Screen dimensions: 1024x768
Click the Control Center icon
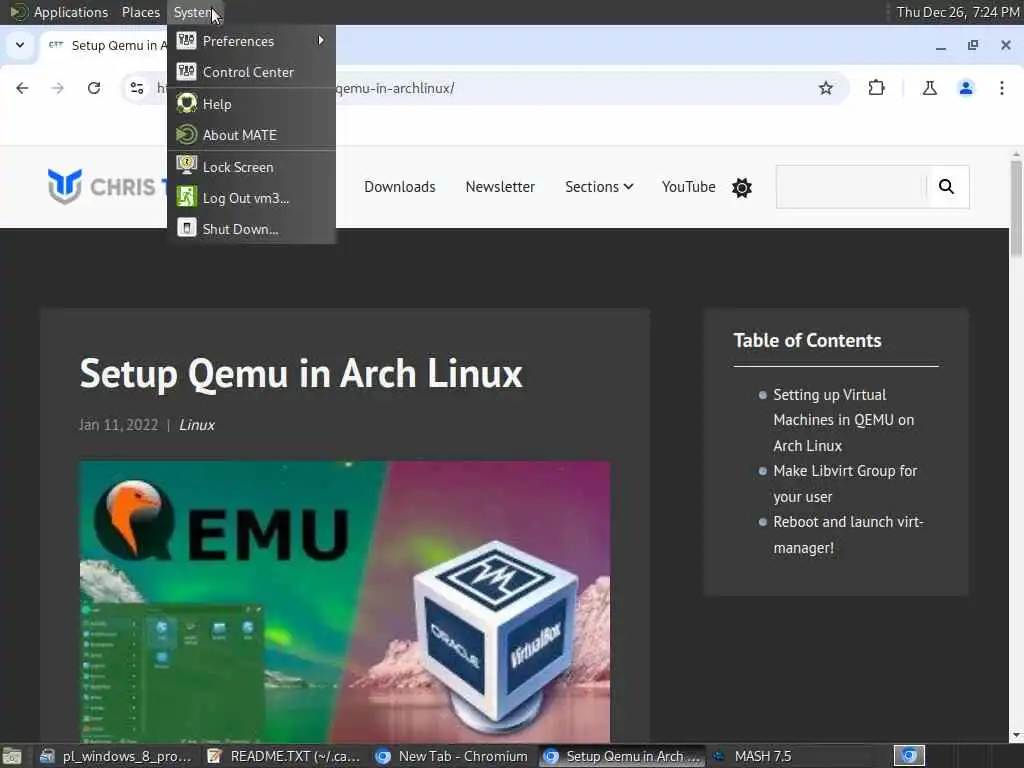pos(186,71)
